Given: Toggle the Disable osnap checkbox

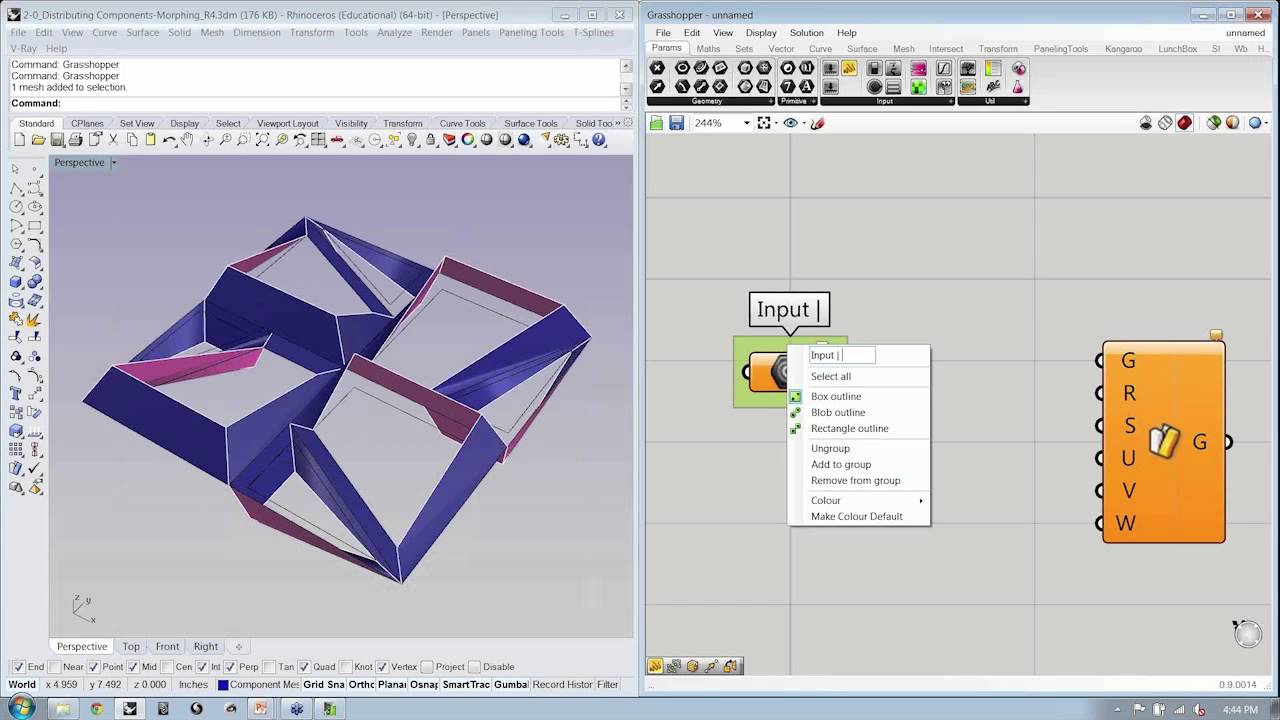Looking at the screenshot, I should point(474,667).
